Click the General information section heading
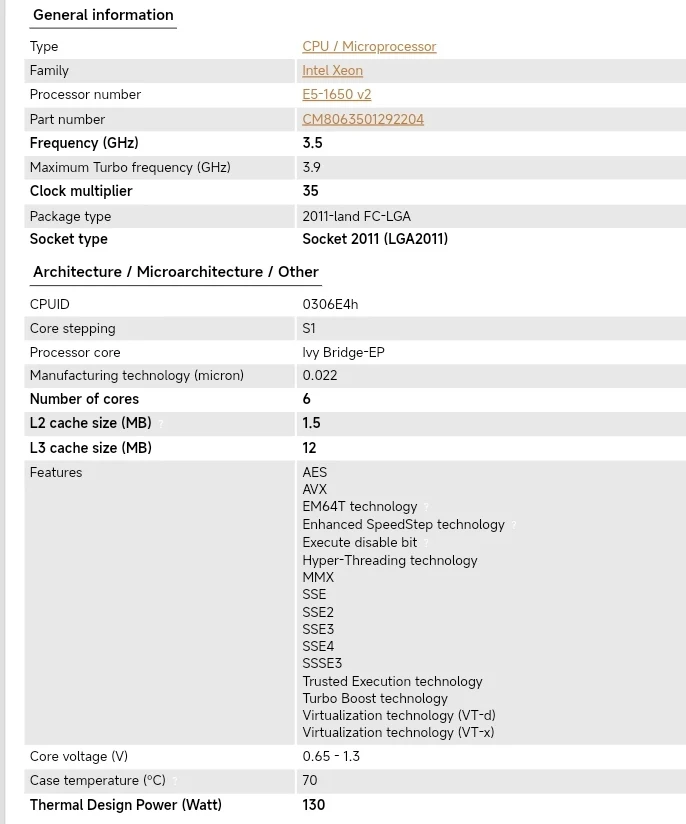Screen dimensions: 686x824 coord(103,15)
